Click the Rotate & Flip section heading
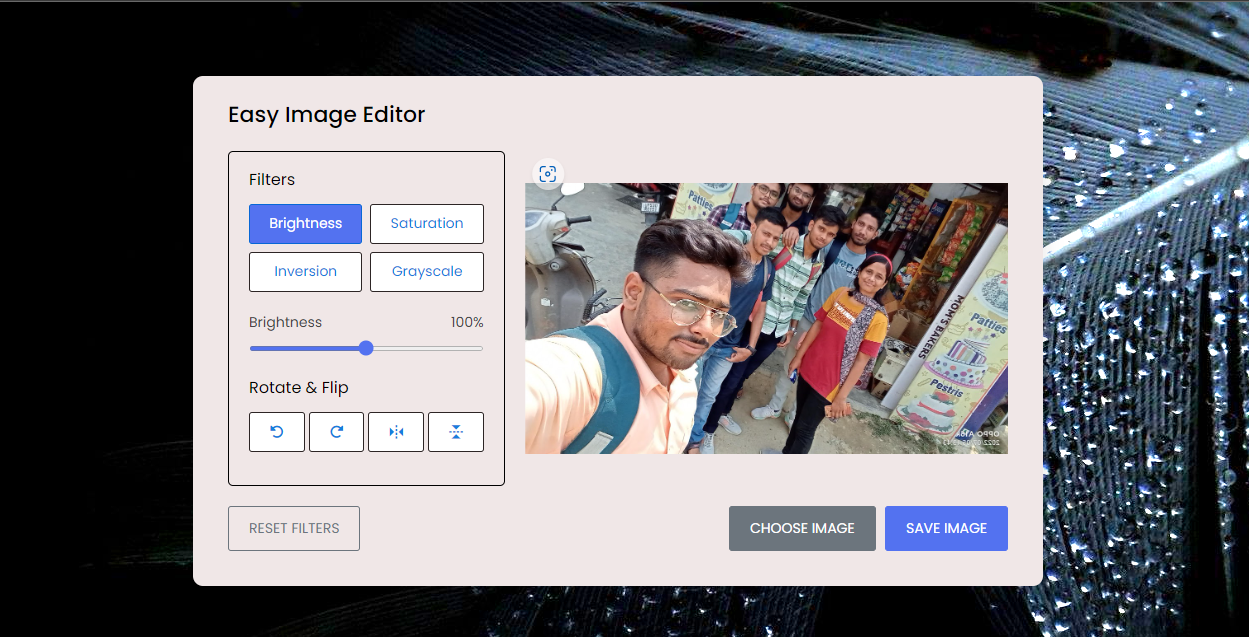1249x637 pixels. coord(299,388)
